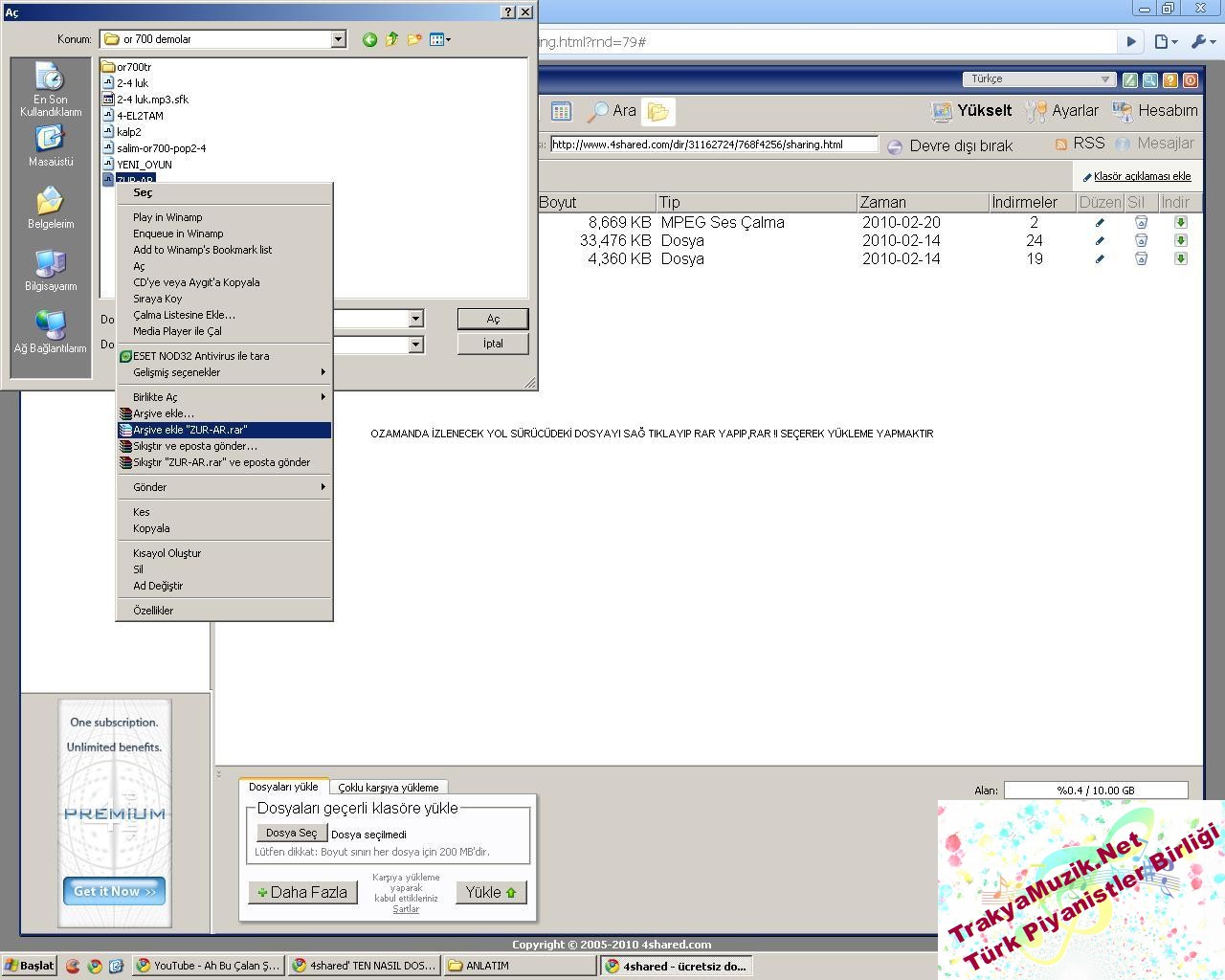Click the Bilgisayarım sidebar icon
This screenshot has width=1225, height=980.
(x=50, y=270)
